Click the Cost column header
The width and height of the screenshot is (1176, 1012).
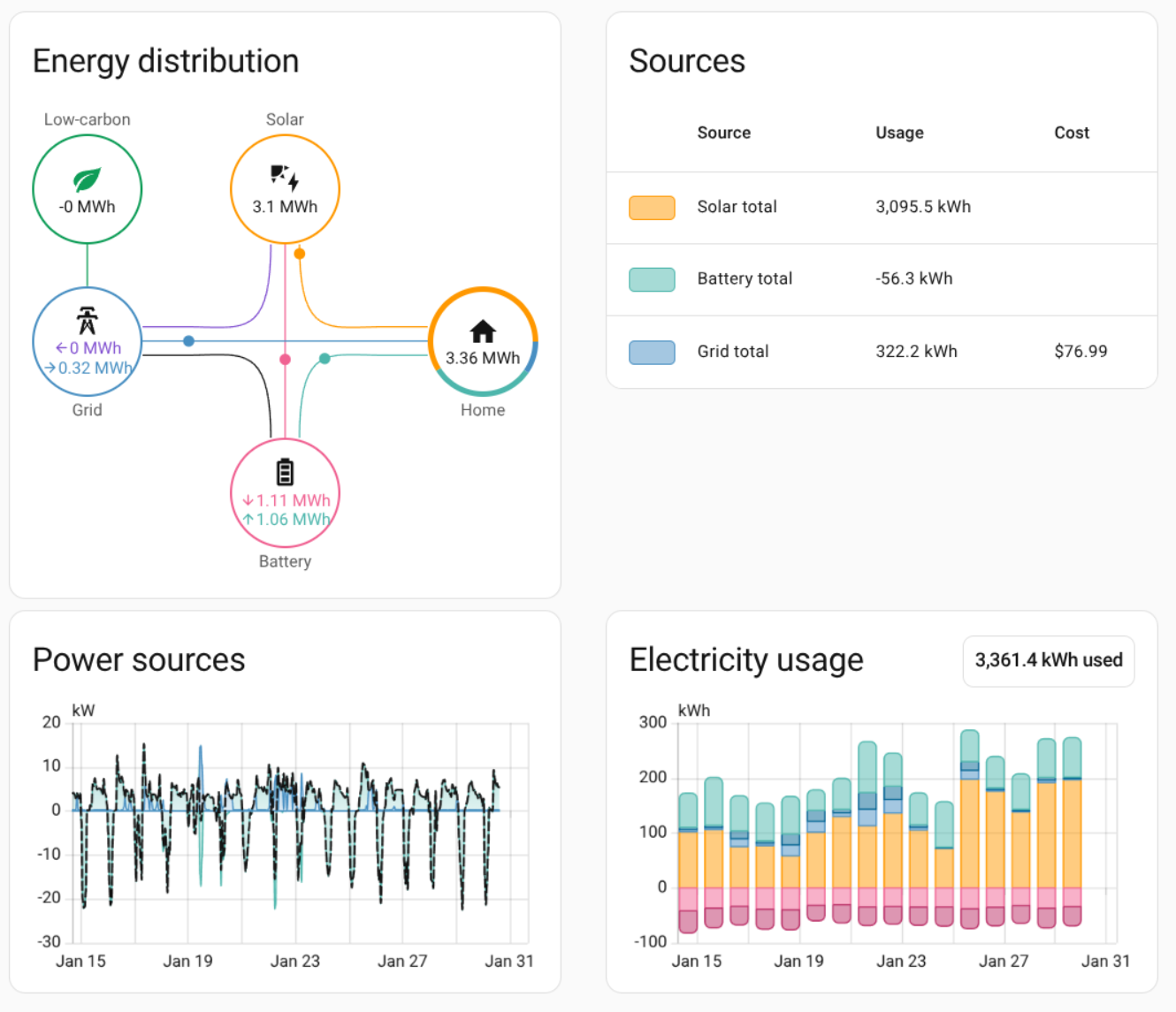(1071, 133)
